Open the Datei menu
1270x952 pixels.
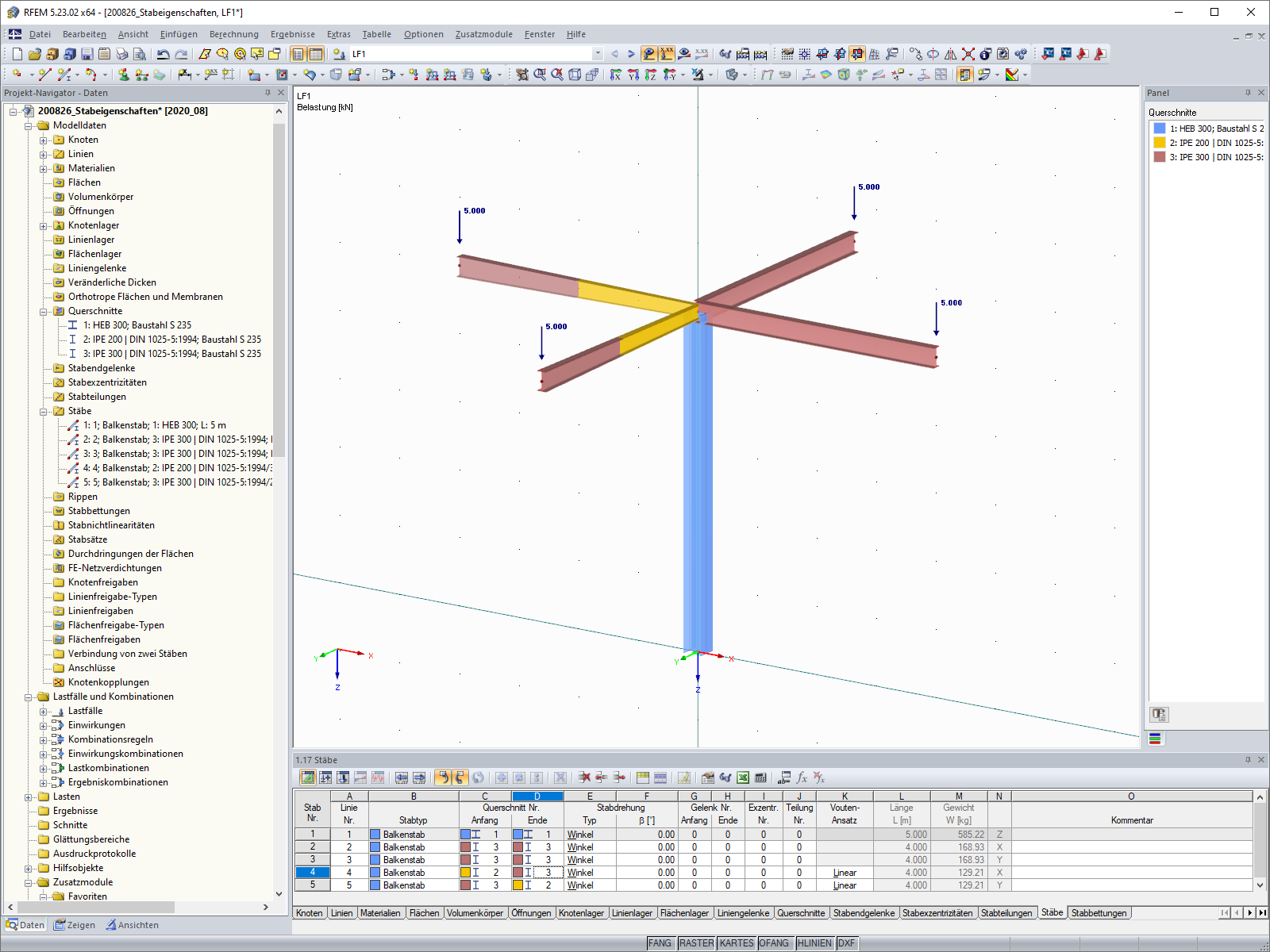40,34
